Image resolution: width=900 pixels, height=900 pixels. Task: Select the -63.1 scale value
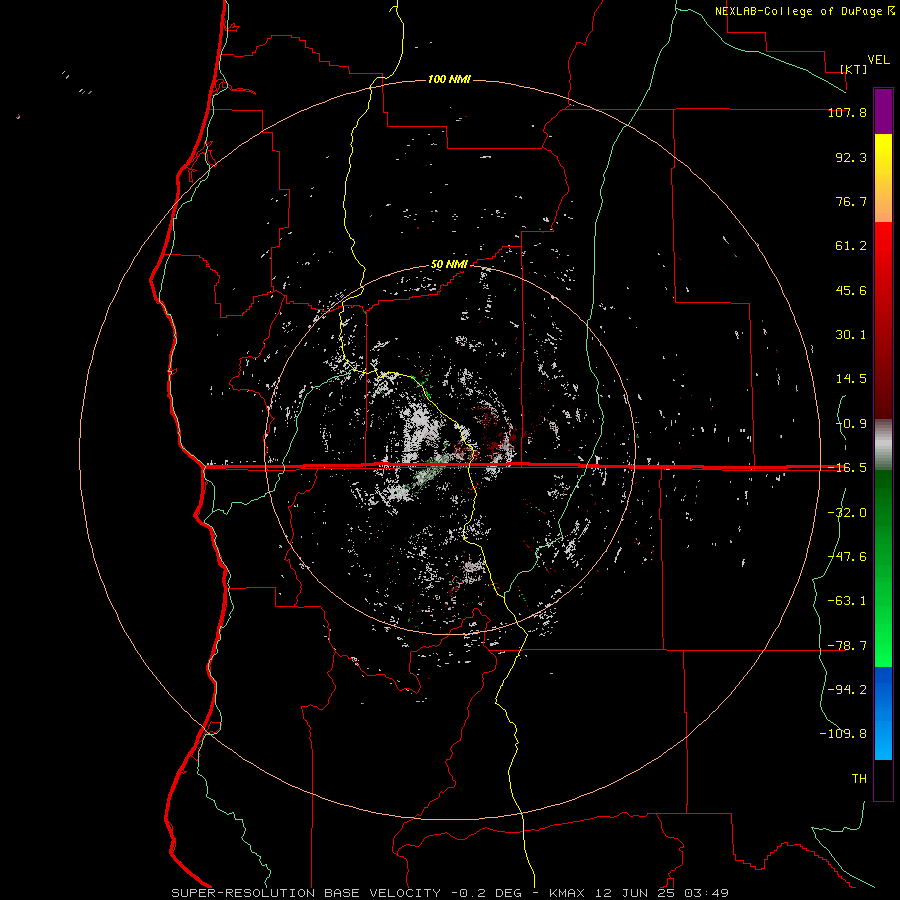click(847, 601)
